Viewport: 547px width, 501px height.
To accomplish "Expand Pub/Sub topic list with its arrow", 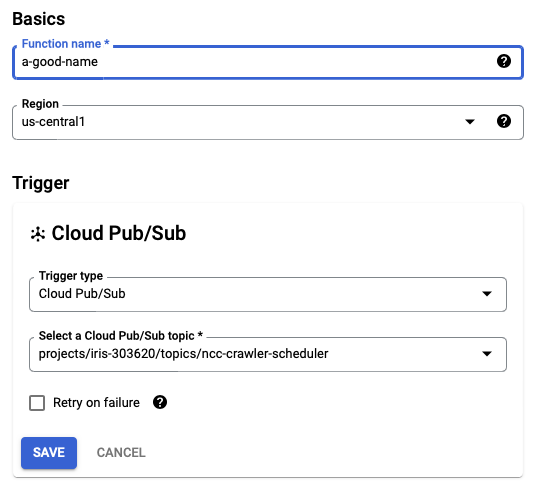I will (x=487, y=354).
